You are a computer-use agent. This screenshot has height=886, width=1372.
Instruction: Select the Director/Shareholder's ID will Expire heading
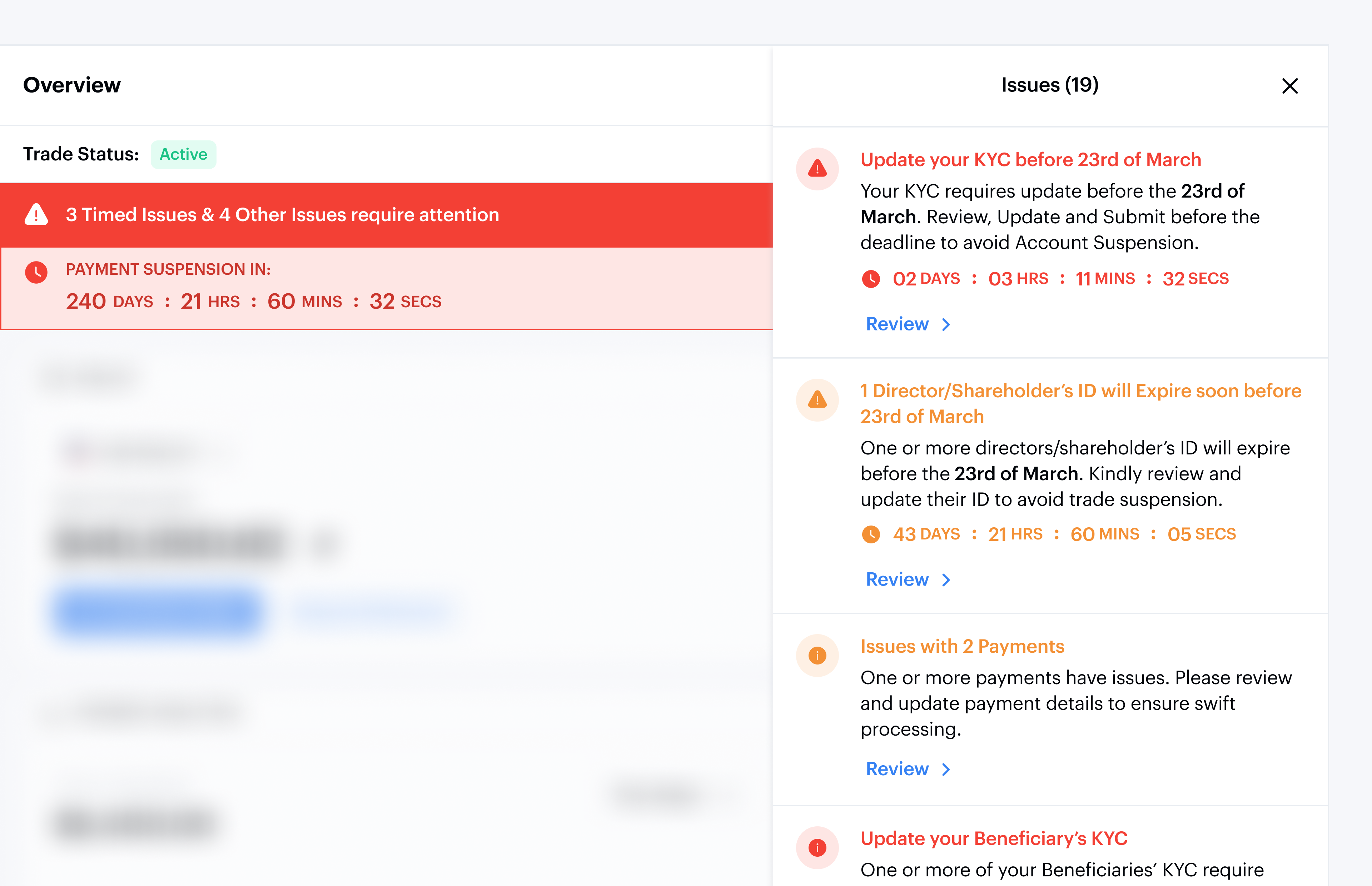pos(1081,403)
